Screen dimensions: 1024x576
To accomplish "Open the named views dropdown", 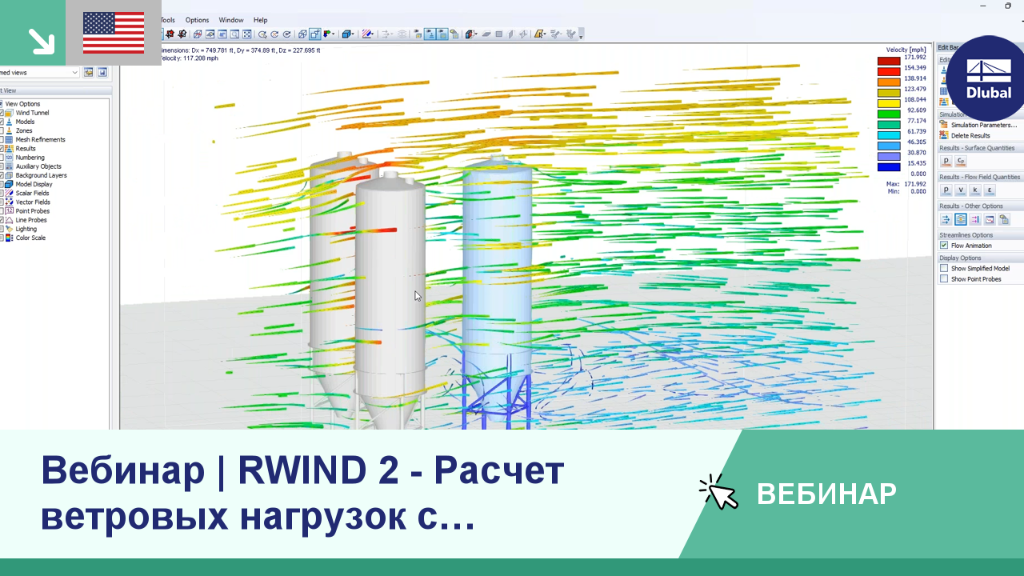I will (39, 72).
